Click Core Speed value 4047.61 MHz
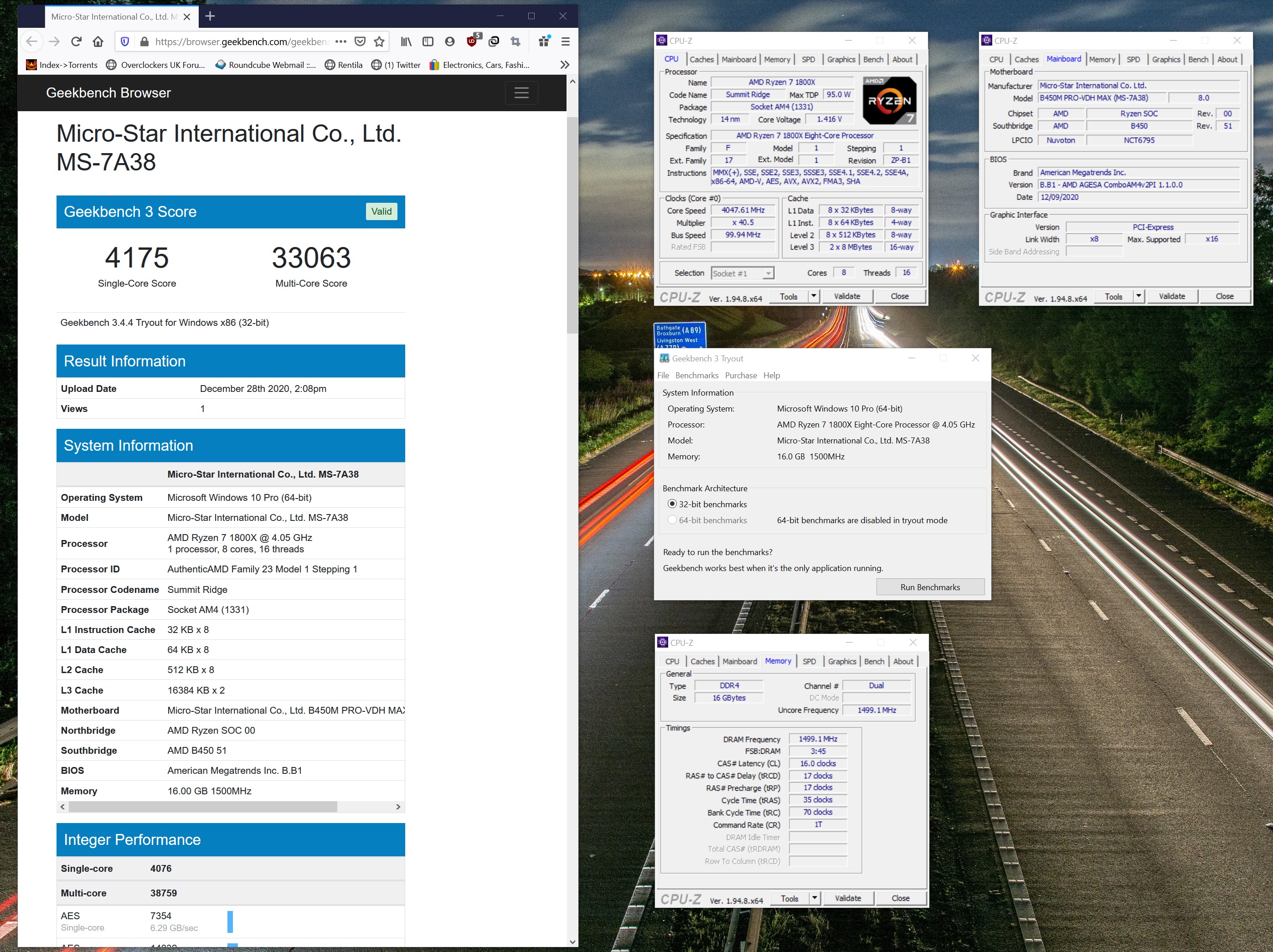This screenshot has width=1273, height=952. click(743, 210)
